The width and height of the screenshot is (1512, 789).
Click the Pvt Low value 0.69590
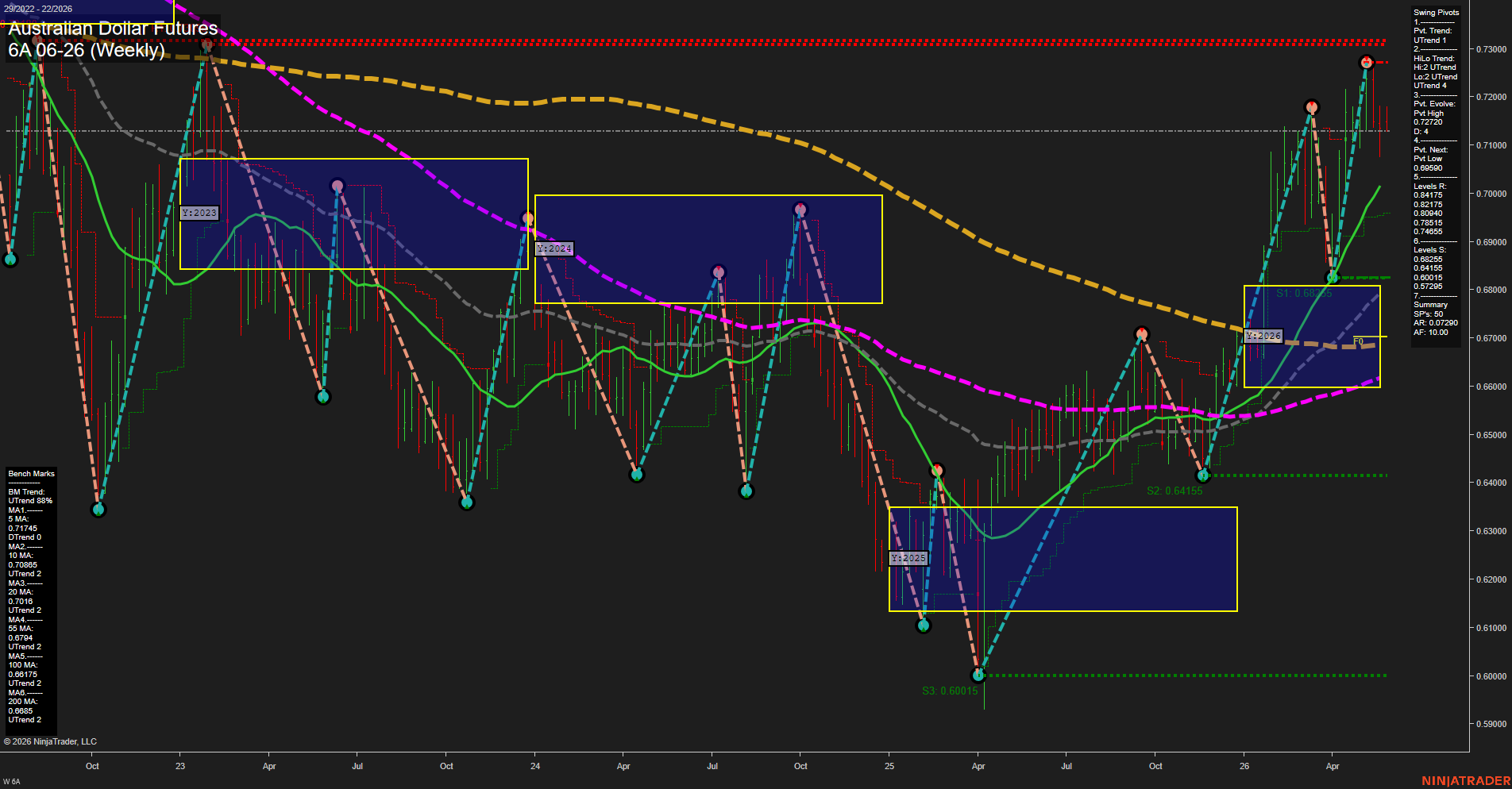[x=1428, y=168]
